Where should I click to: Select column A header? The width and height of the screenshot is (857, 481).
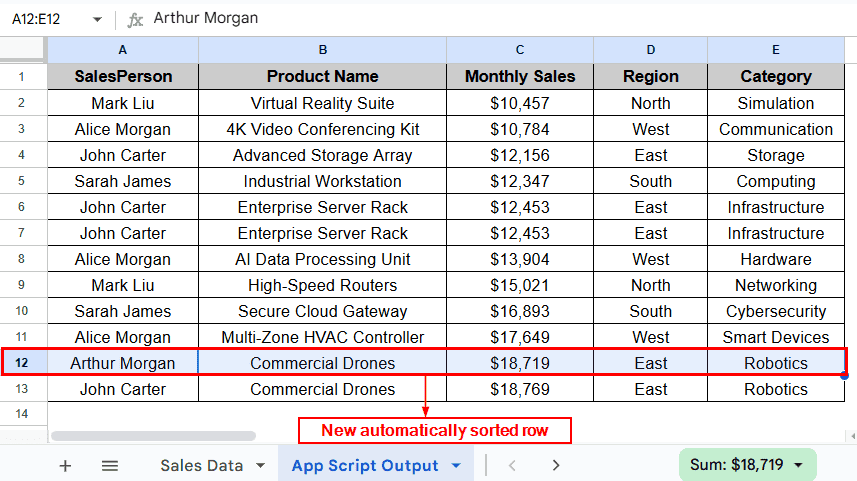[x=123, y=50]
